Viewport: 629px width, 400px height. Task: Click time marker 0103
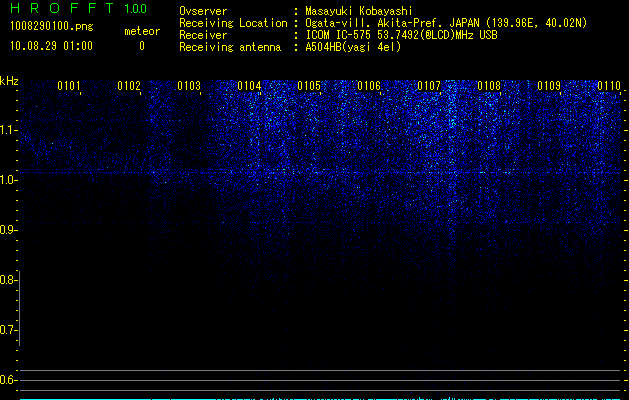(x=189, y=86)
